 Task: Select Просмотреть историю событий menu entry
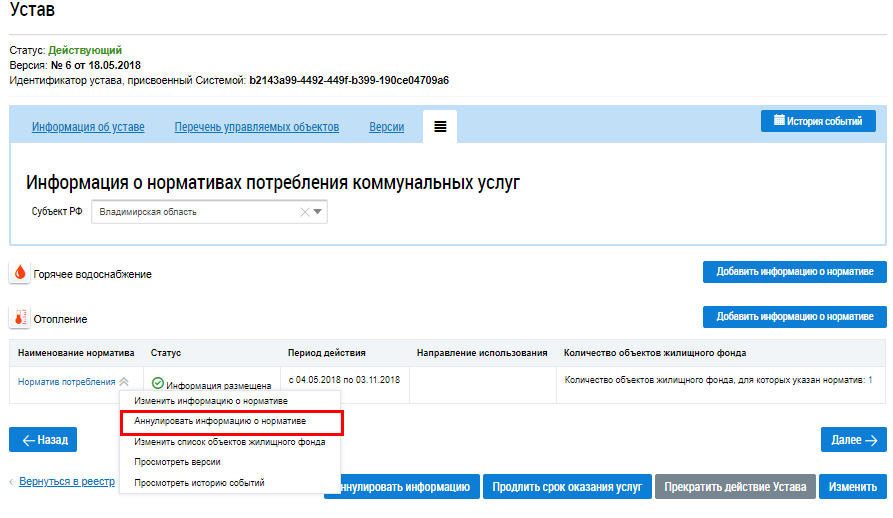point(199,483)
